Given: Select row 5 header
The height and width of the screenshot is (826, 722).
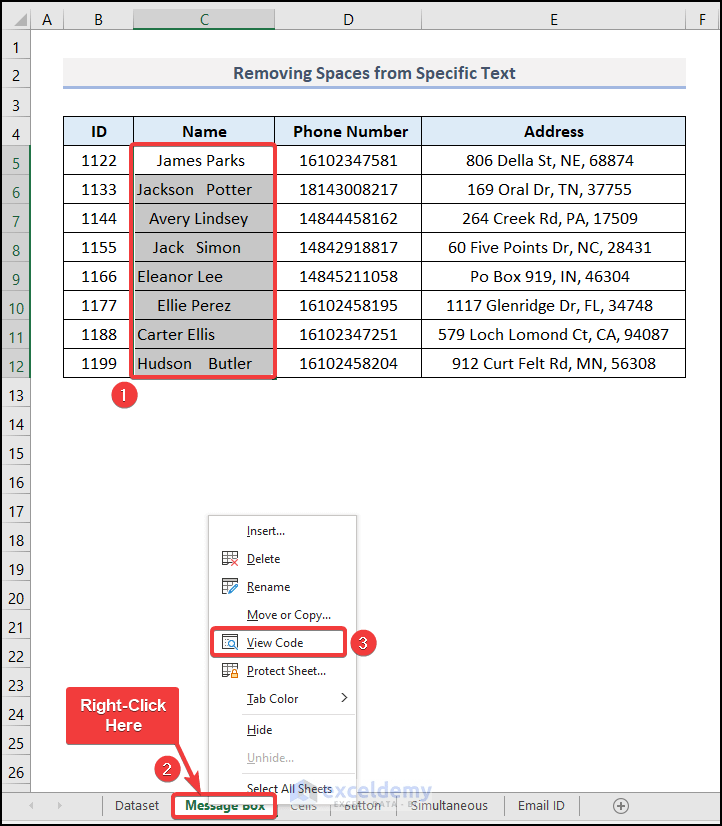Looking at the screenshot, I should click(16, 163).
